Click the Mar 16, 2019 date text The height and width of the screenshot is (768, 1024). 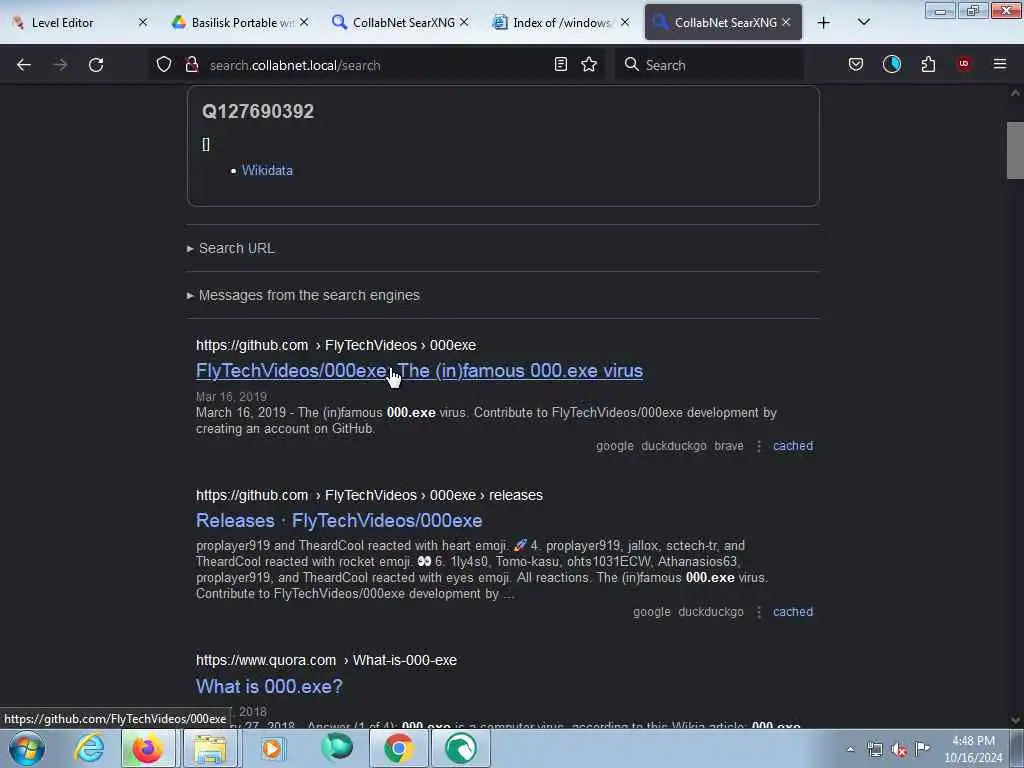pos(231,396)
